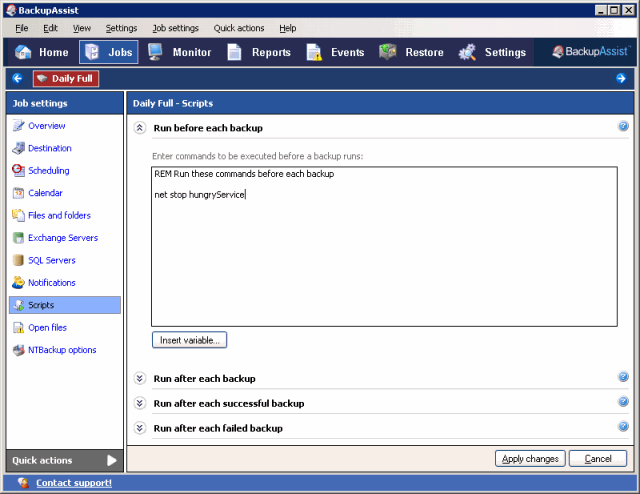
Task: Click into the pre-backup commands text box
Action: pos(384,247)
